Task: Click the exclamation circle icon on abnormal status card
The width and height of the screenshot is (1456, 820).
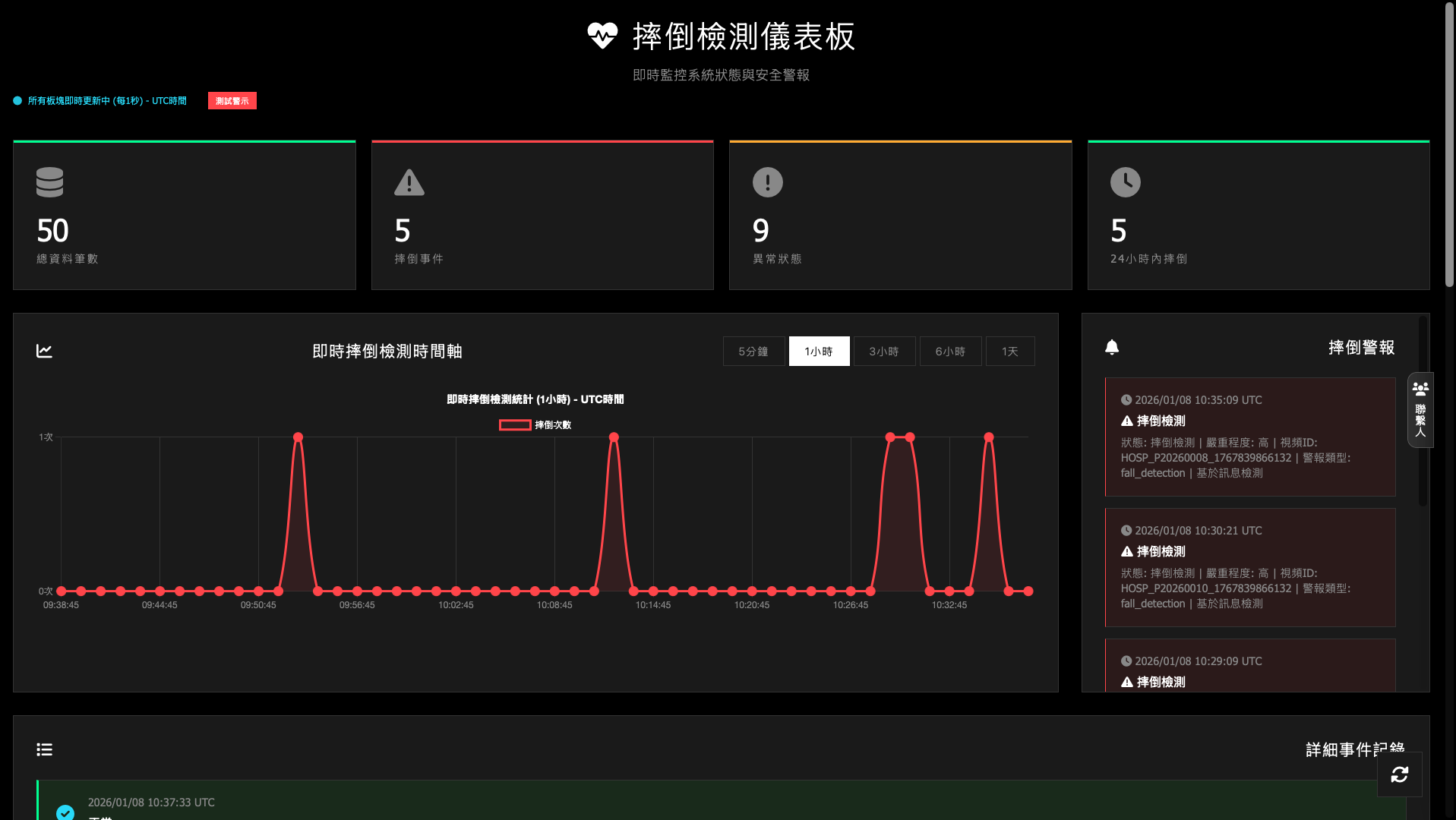Action: pyautogui.click(x=767, y=182)
